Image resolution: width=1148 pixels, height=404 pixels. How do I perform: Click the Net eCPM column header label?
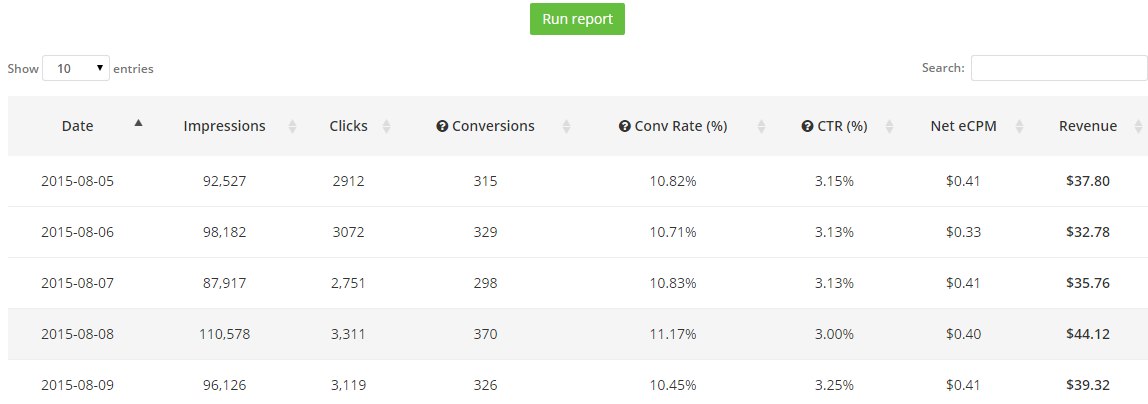[x=964, y=126]
